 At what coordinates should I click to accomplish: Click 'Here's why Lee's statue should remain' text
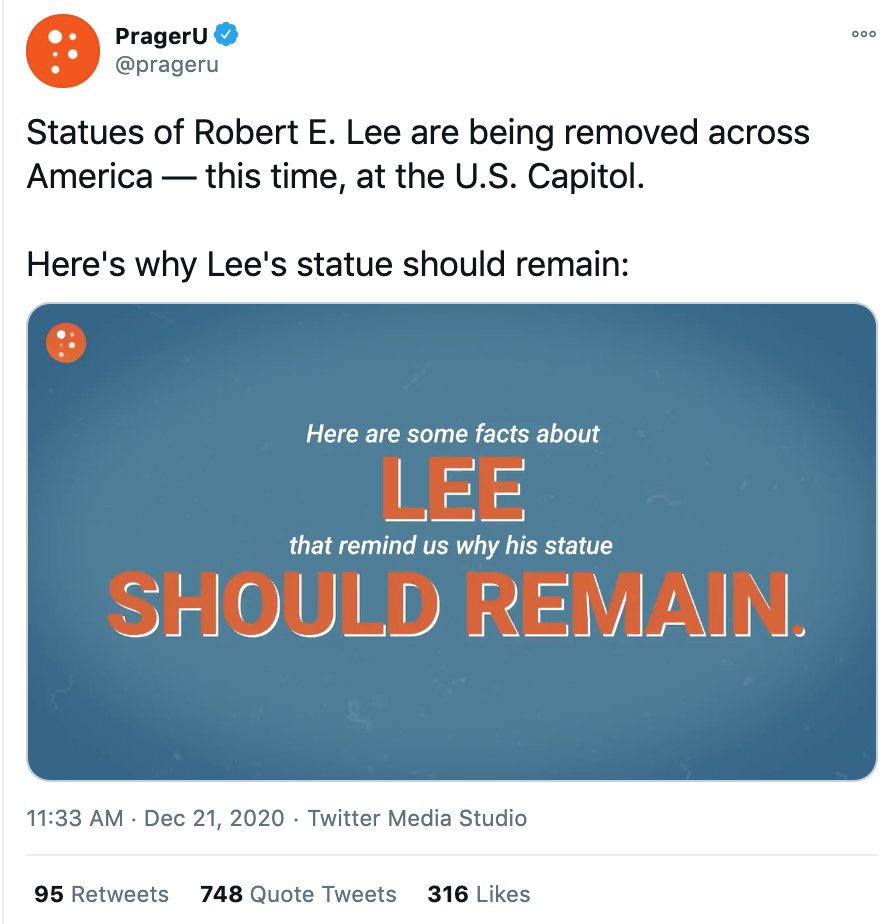[x=328, y=264]
